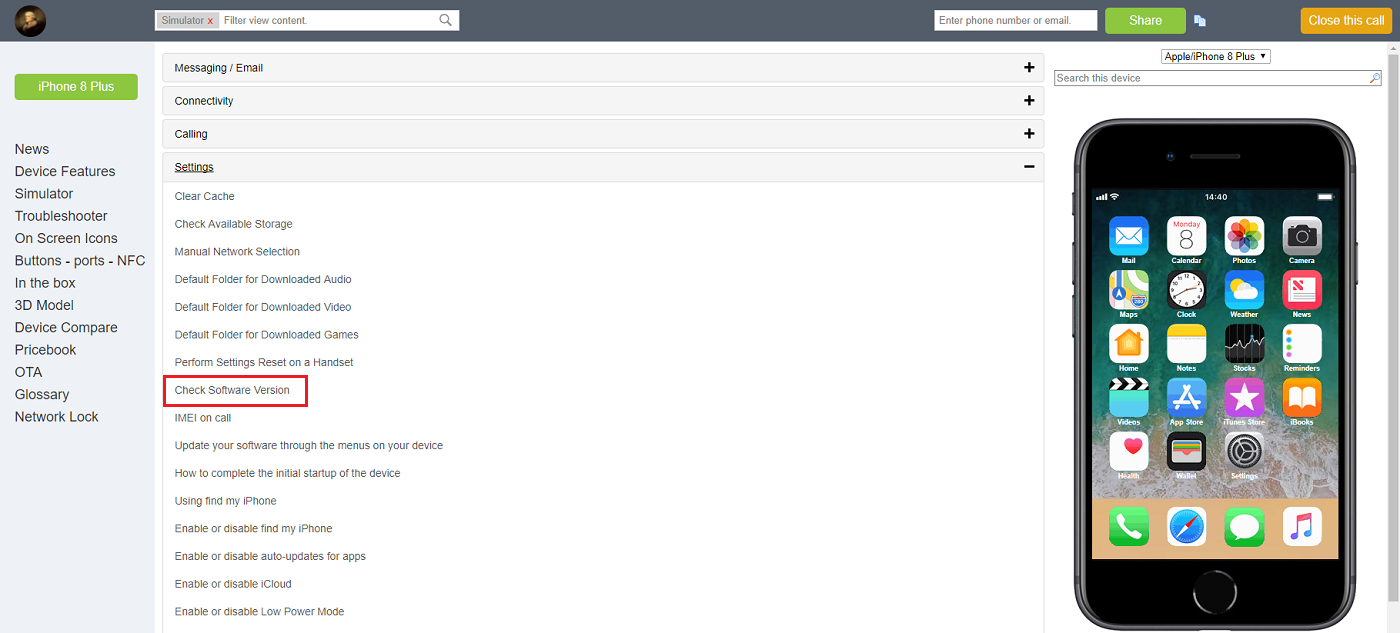This screenshot has width=1400, height=633.
Task: Open the IMEI on call guide
Action: 203,418
